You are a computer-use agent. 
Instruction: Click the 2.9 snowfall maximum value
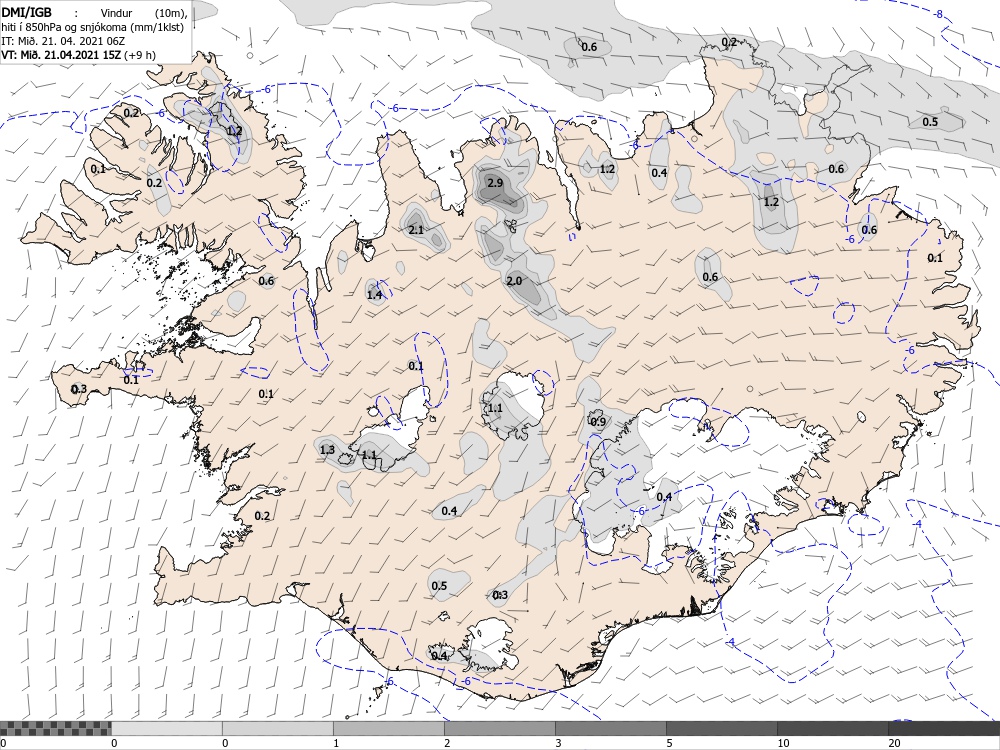(495, 183)
